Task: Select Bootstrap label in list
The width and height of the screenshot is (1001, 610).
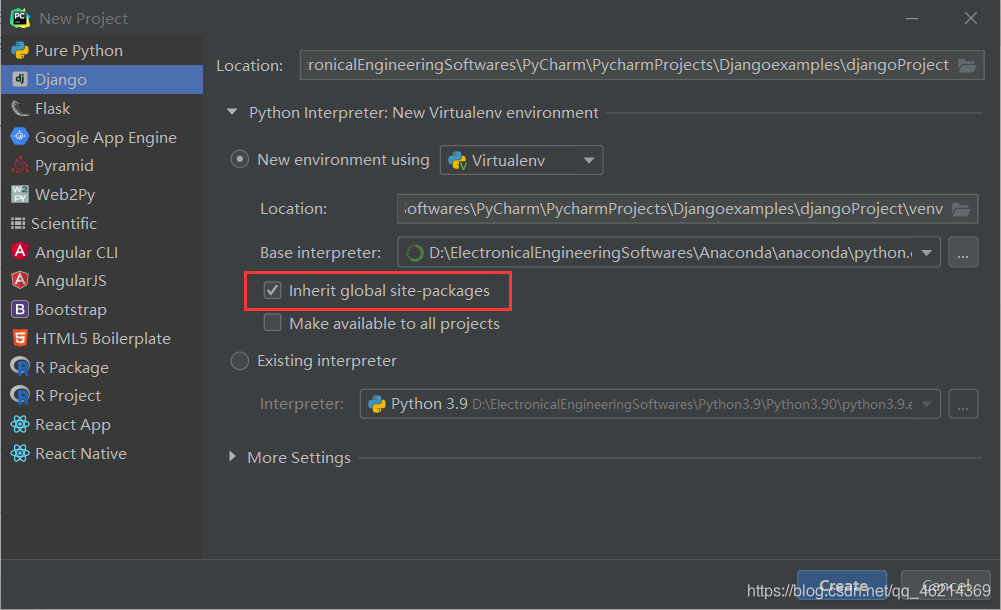Action: 70,309
